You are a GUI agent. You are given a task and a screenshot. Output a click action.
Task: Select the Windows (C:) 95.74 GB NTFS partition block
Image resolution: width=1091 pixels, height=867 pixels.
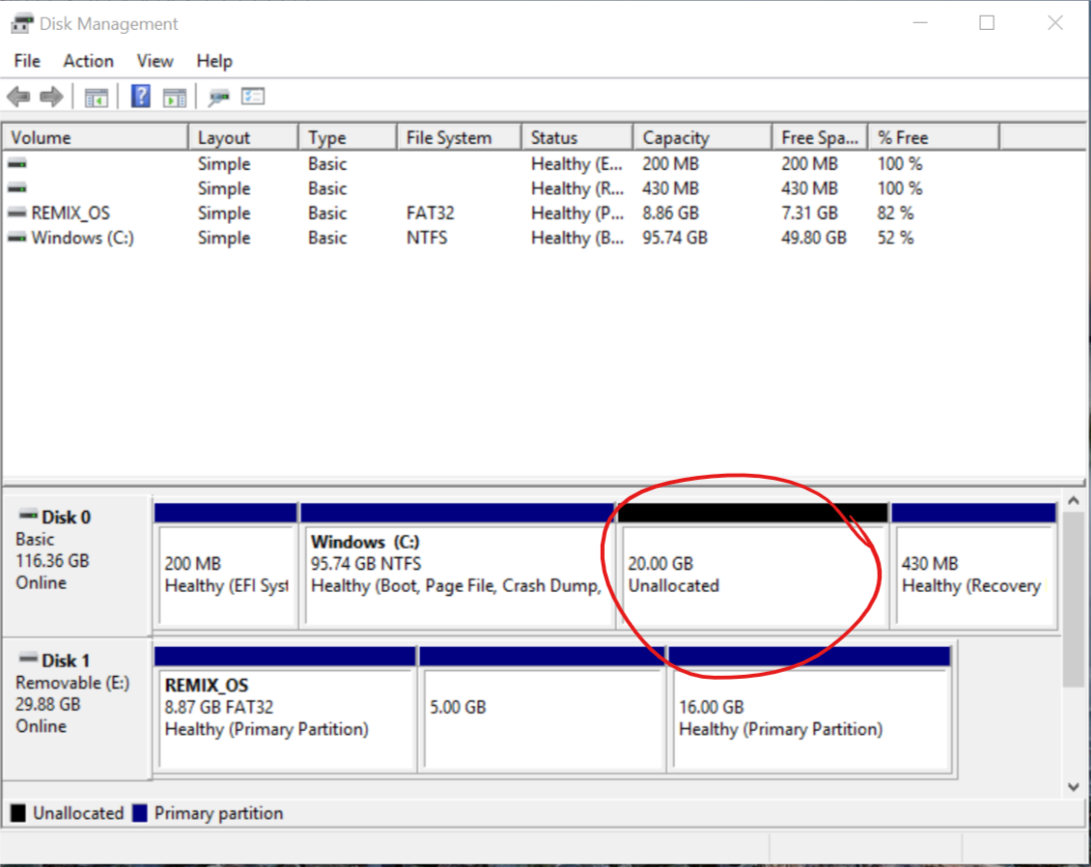[457, 566]
